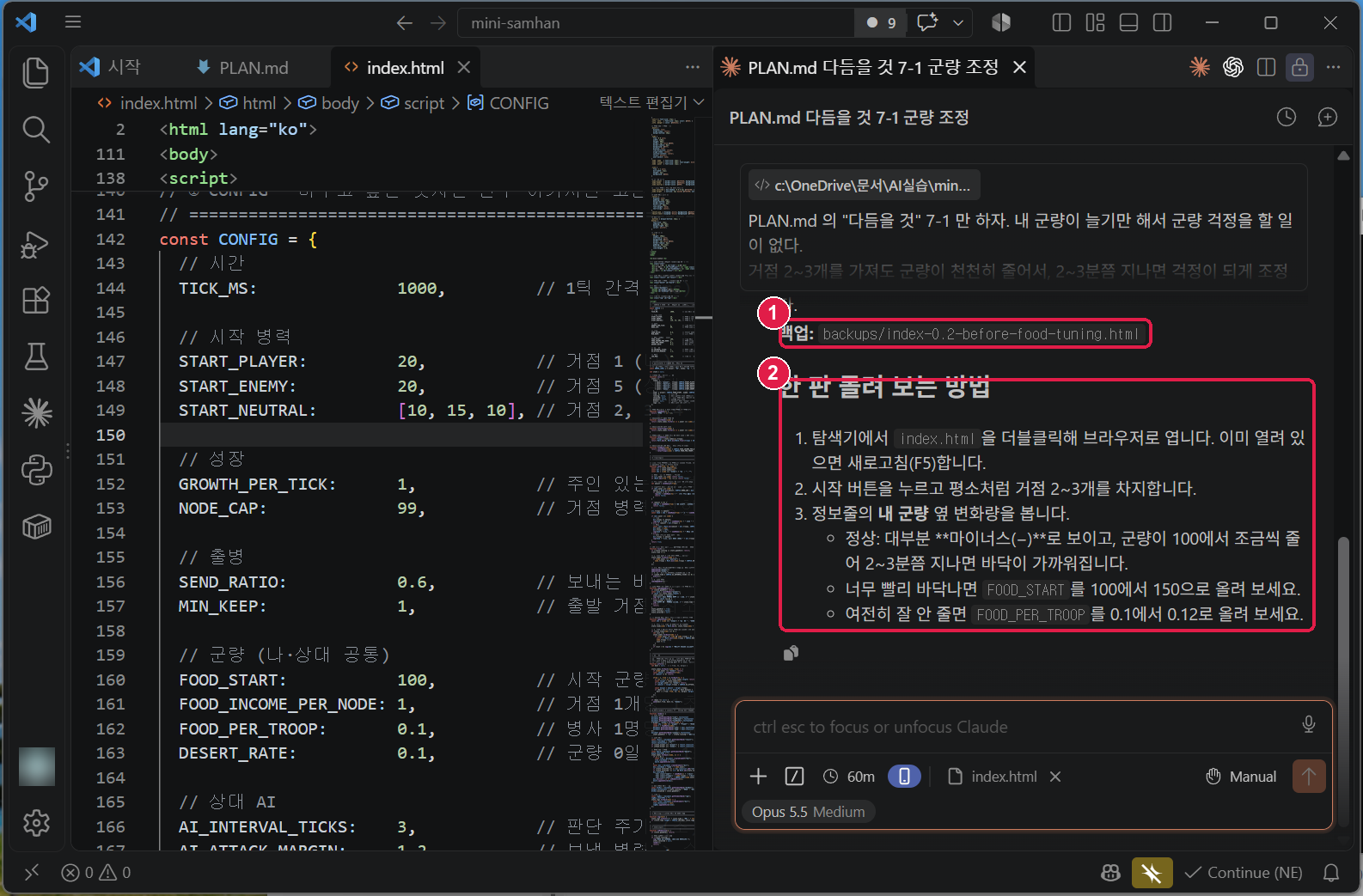Image resolution: width=1363 pixels, height=896 pixels.
Task: Switch to the 시작 tab
Action: click(x=110, y=67)
